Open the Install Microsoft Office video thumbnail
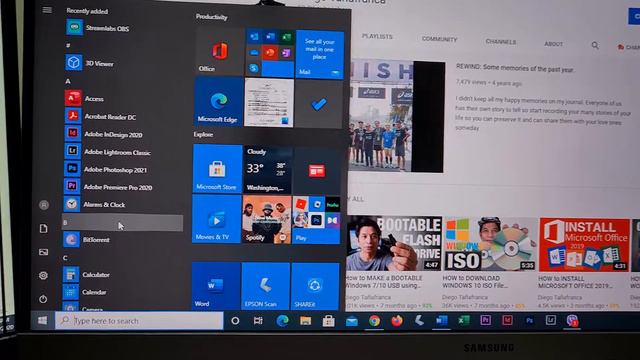This screenshot has height=360, width=640. pos(584,244)
